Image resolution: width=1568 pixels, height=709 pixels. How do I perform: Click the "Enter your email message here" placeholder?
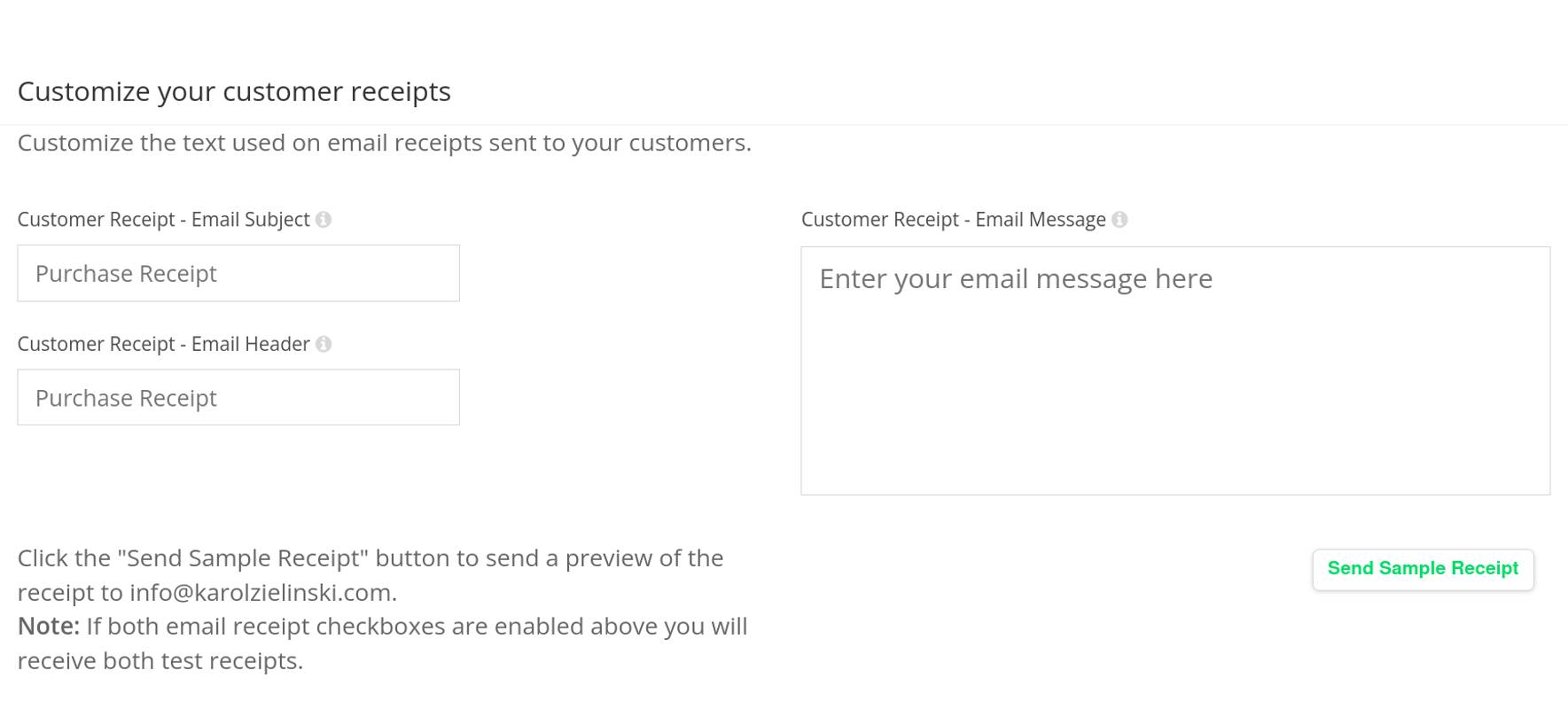point(1014,278)
